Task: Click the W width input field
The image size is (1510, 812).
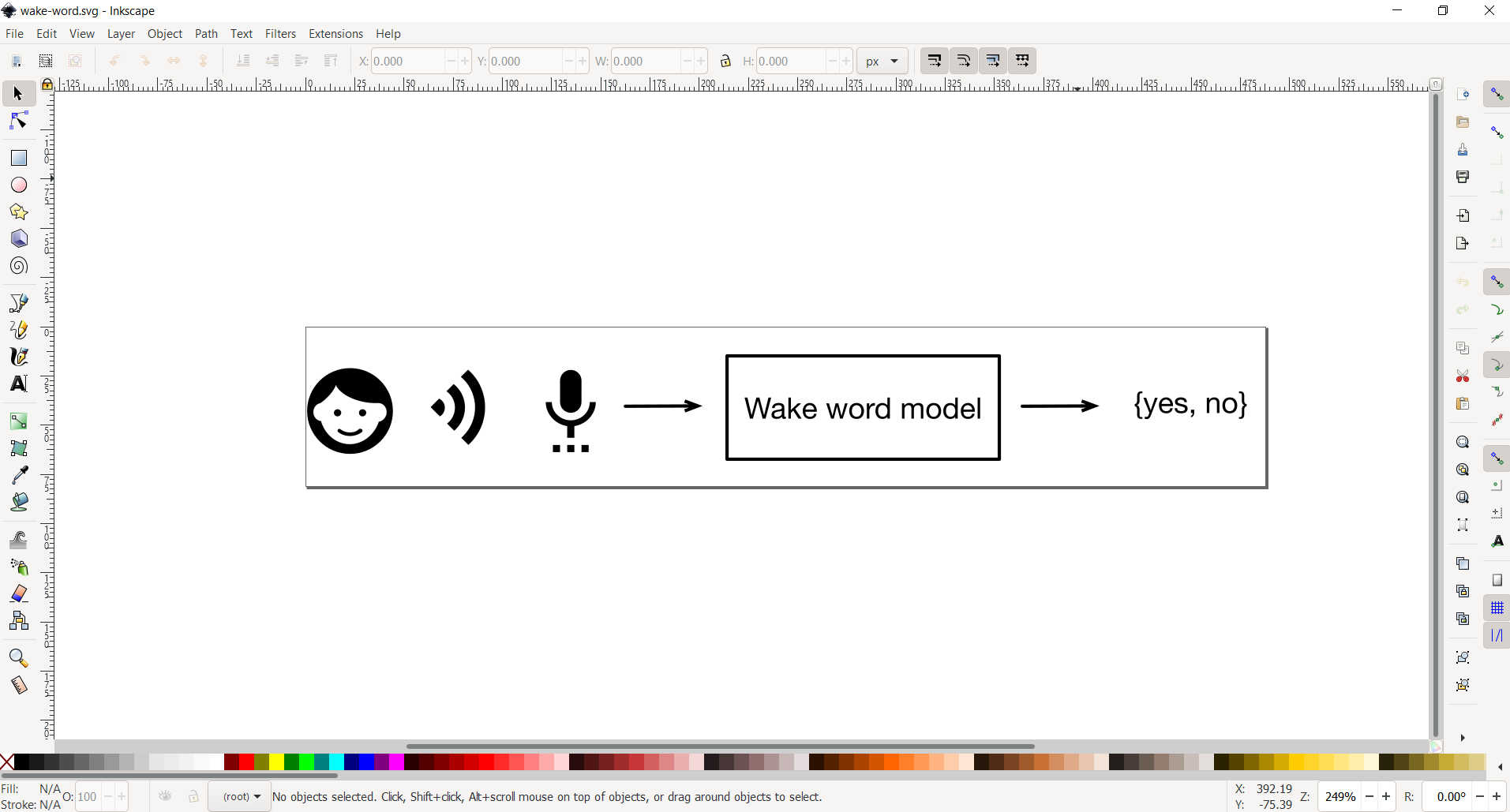Action: (645, 61)
